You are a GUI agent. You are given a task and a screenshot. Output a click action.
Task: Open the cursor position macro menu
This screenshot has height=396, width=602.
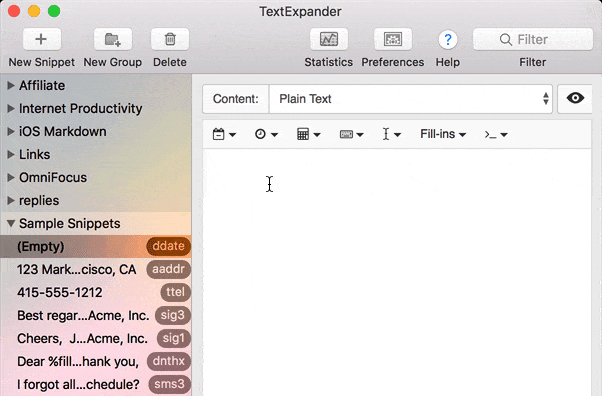392,134
